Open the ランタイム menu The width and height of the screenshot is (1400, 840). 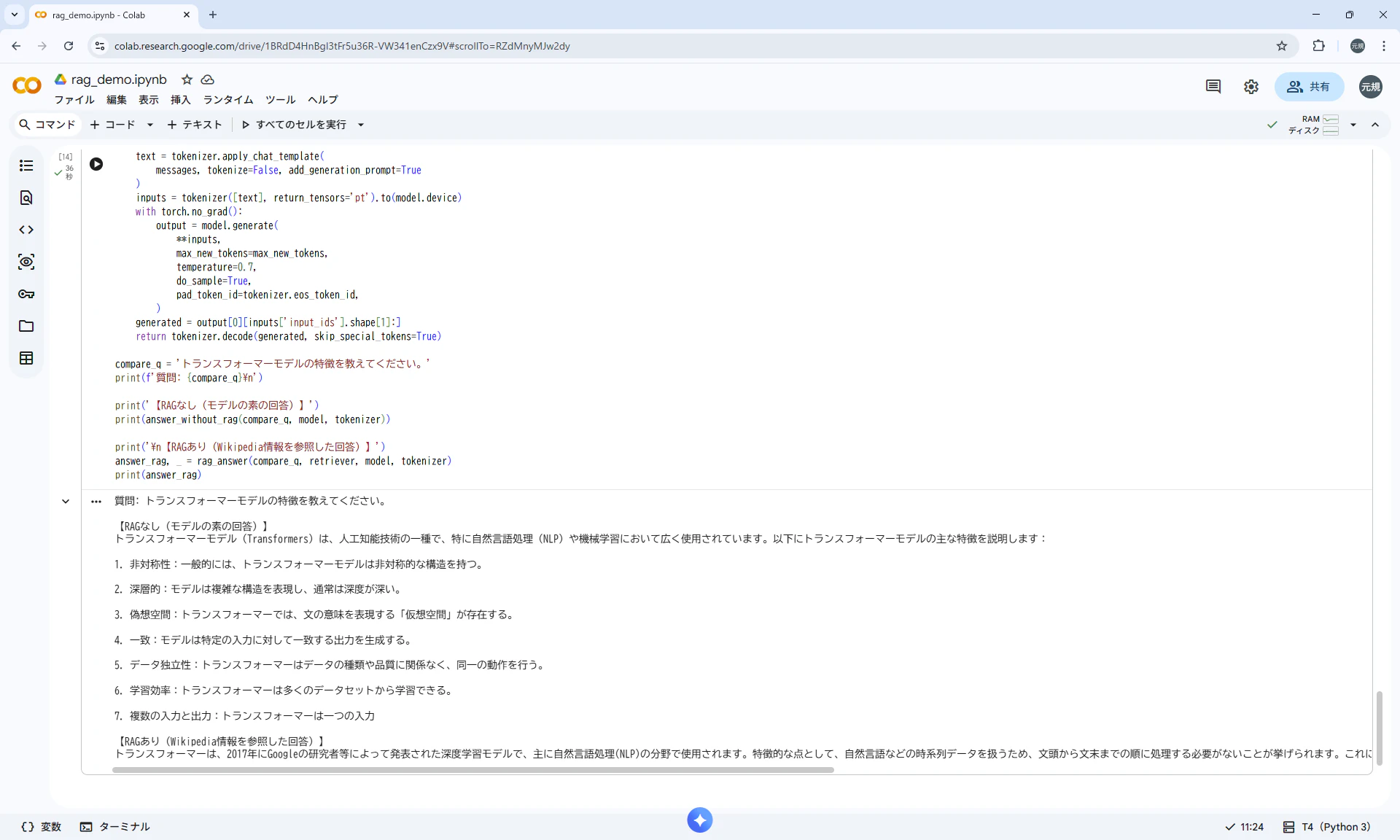(227, 100)
